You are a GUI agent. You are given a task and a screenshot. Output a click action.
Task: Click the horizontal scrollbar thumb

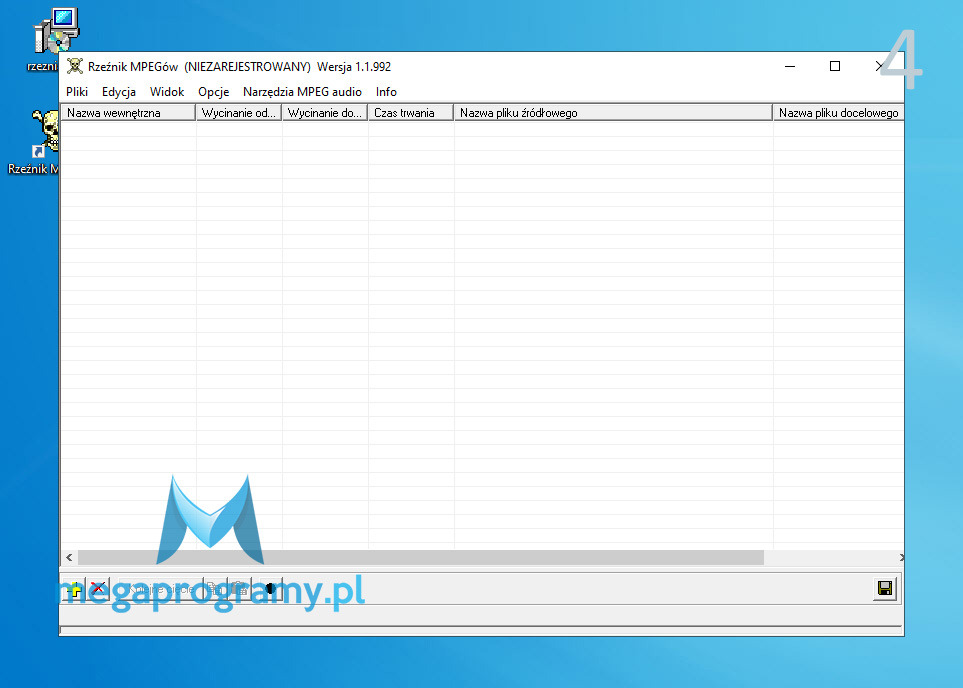click(x=421, y=557)
